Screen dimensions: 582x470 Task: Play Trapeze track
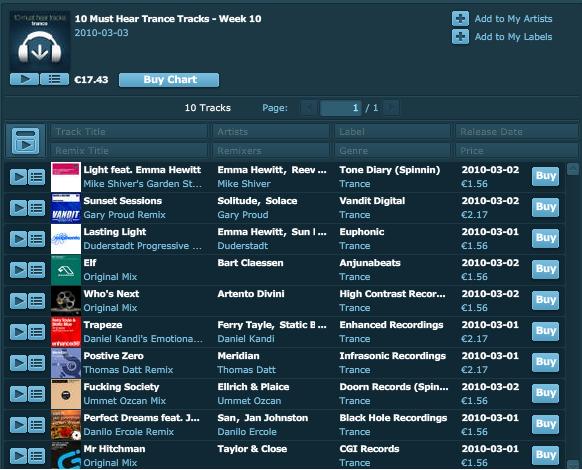point(18,332)
